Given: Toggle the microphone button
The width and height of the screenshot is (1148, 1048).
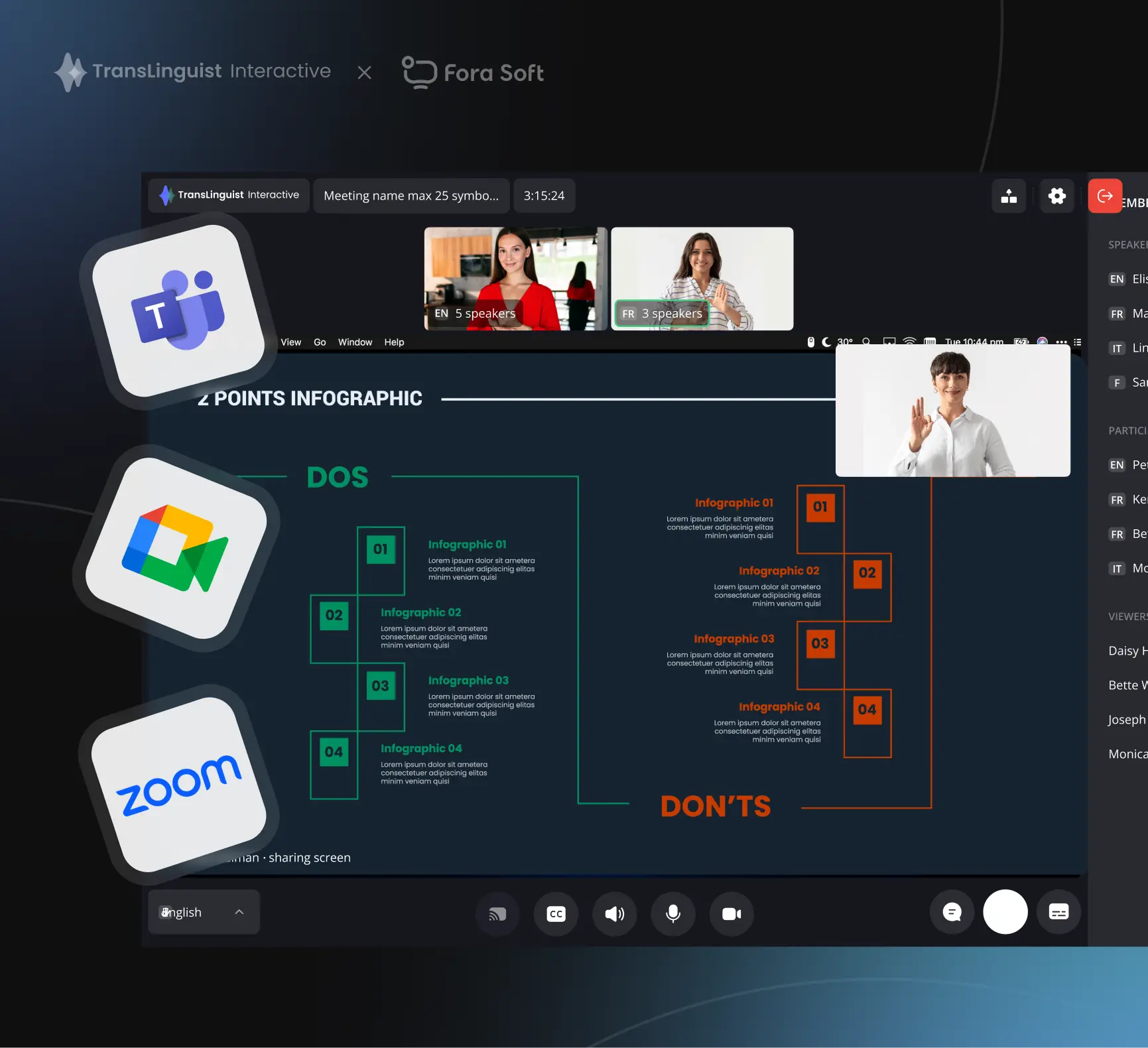Looking at the screenshot, I should pyautogui.click(x=673, y=913).
